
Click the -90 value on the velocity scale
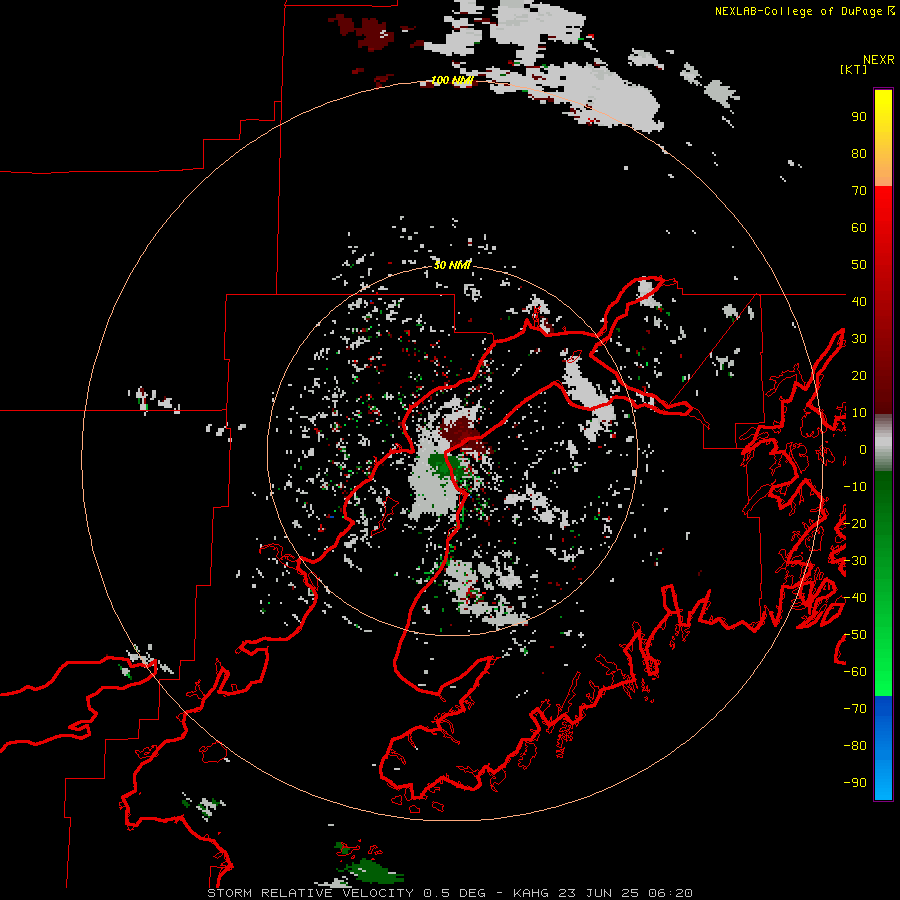(x=855, y=783)
